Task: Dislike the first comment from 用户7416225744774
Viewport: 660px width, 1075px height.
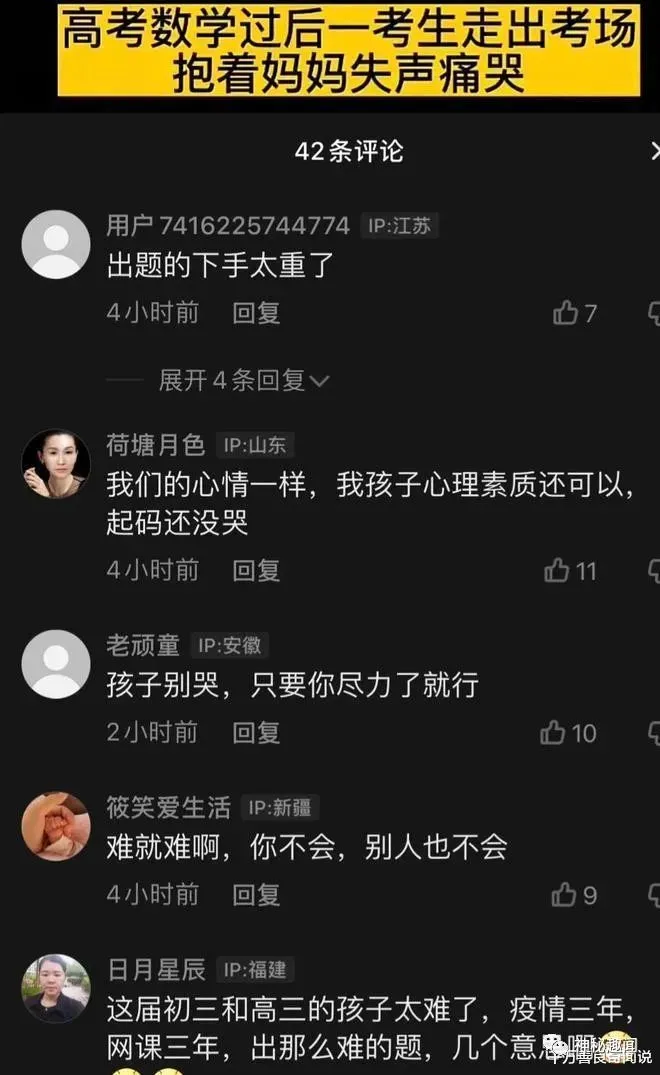Action: [654, 313]
